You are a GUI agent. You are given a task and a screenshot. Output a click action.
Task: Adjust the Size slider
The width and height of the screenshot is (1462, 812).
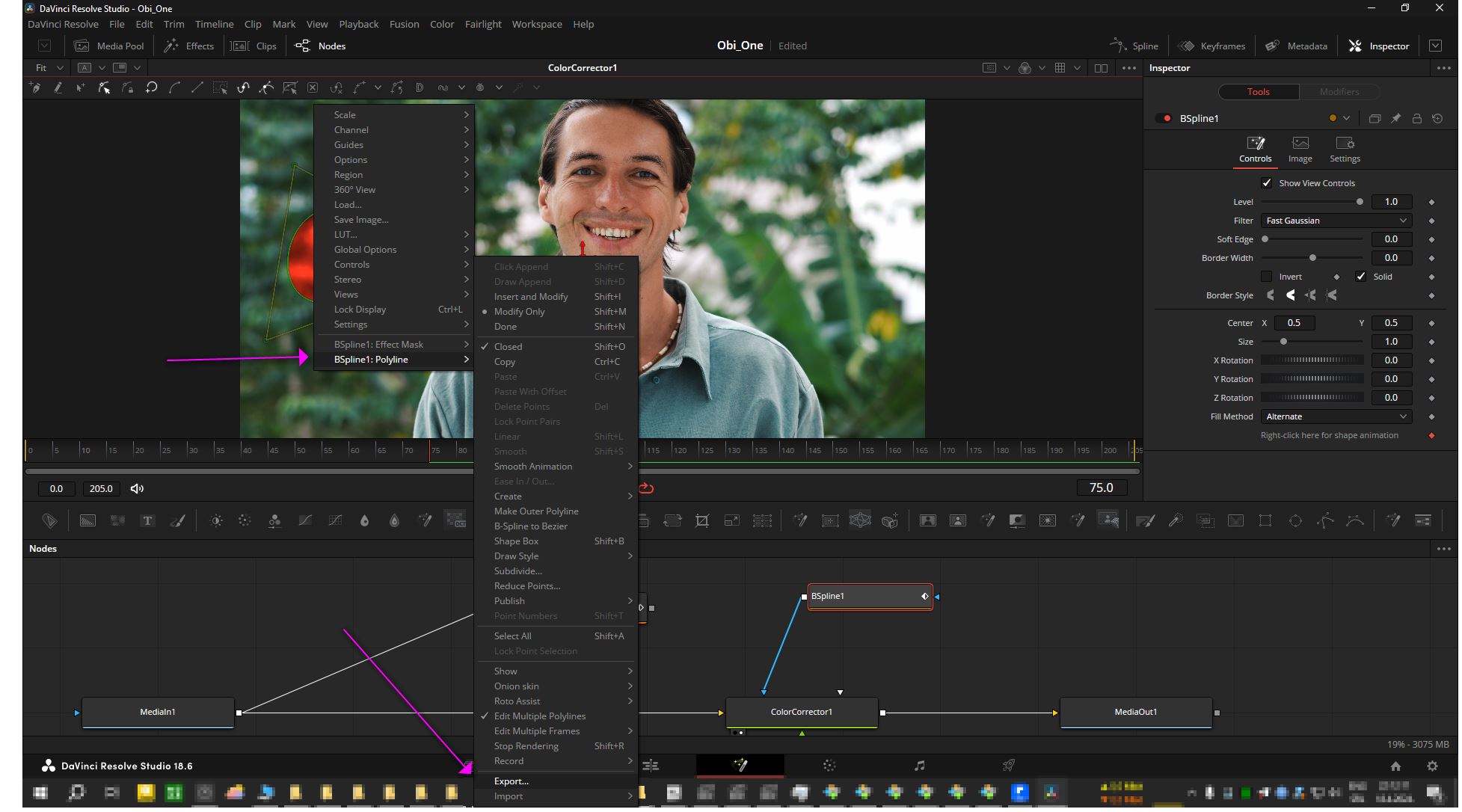(x=1312, y=342)
